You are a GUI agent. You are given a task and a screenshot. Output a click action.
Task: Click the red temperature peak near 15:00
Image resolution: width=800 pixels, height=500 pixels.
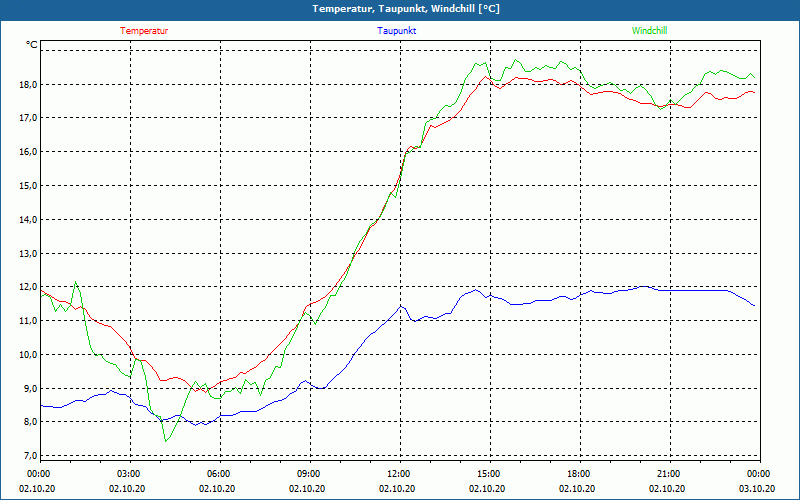[x=485, y=77]
